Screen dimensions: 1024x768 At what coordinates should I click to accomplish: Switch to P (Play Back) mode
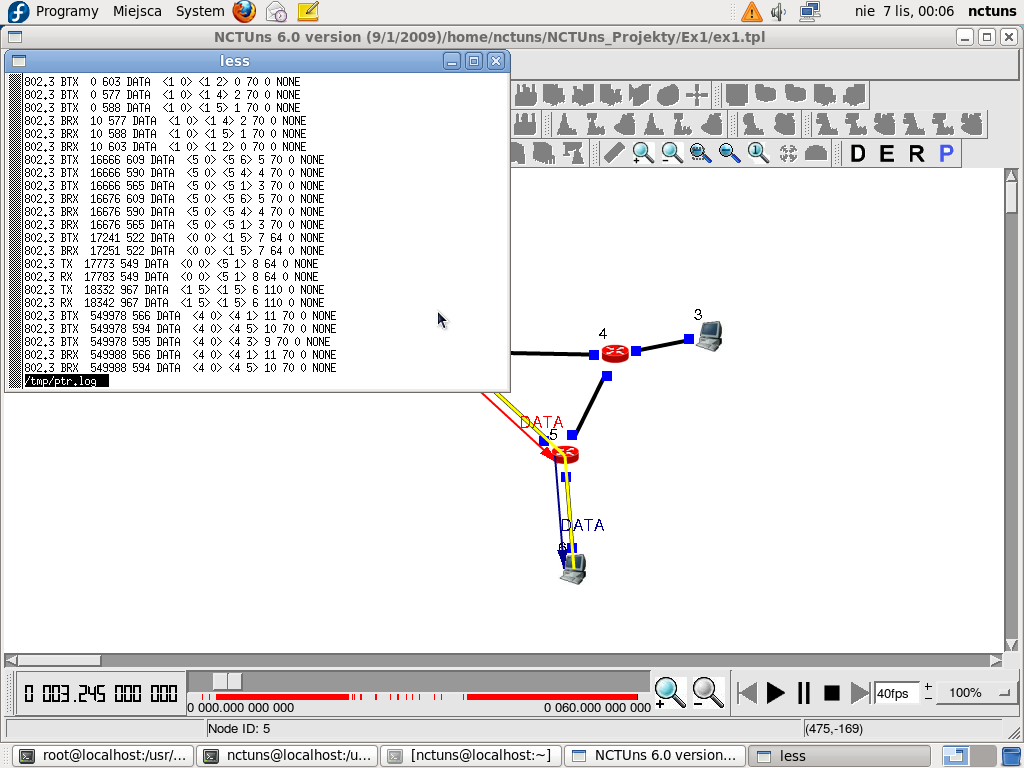(x=946, y=153)
